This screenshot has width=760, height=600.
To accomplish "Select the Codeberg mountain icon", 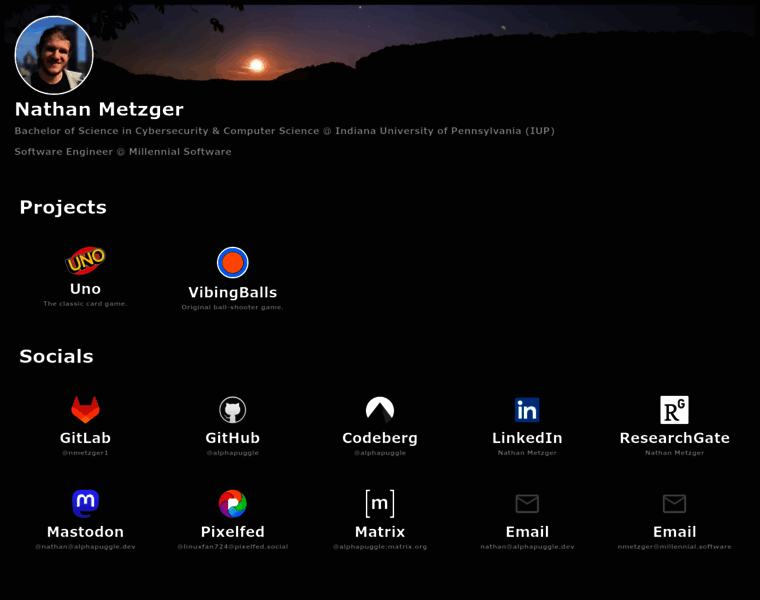I will (380, 409).
